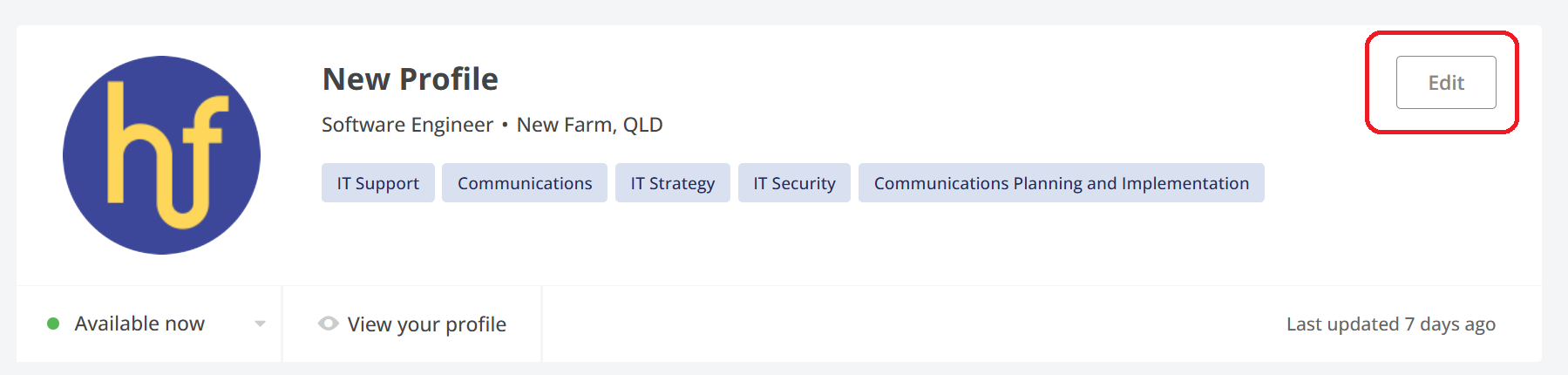
Task: Pick the IT Security skill tag
Action: pyautogui.click(x=794, y=183)
